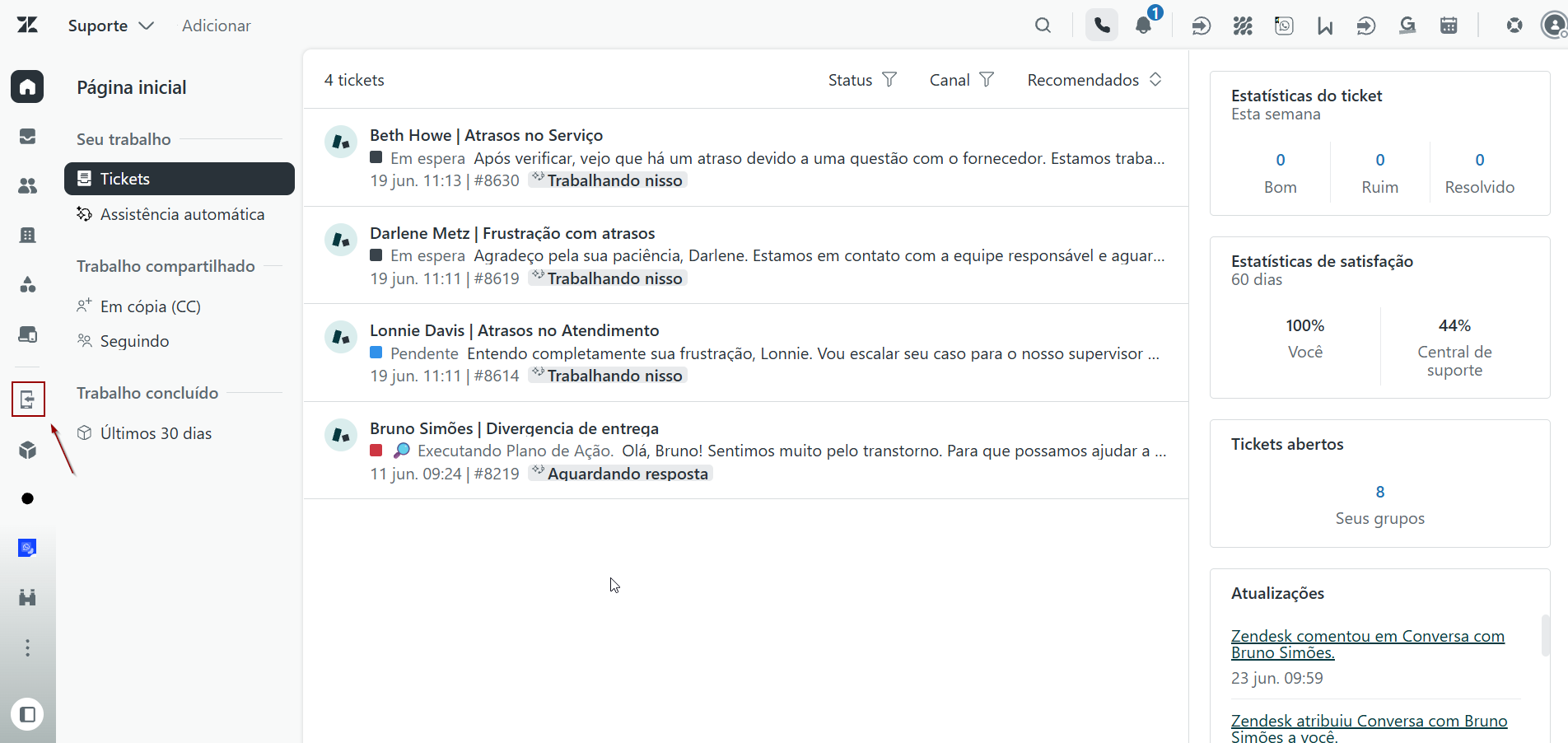Click the 8 open tickets count

[1380, 492]
